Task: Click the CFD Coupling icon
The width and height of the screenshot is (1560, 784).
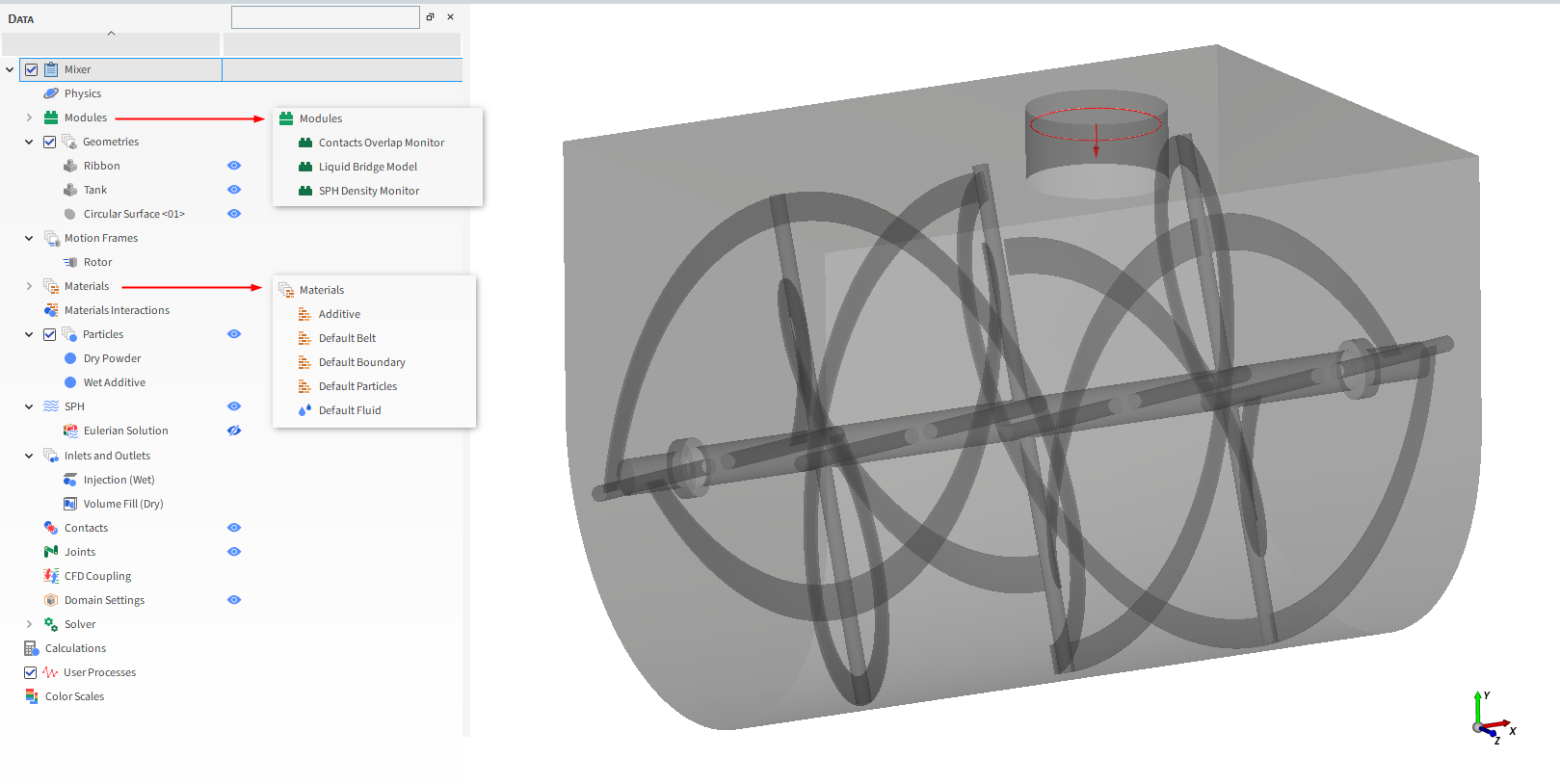Action: [51, 576]
